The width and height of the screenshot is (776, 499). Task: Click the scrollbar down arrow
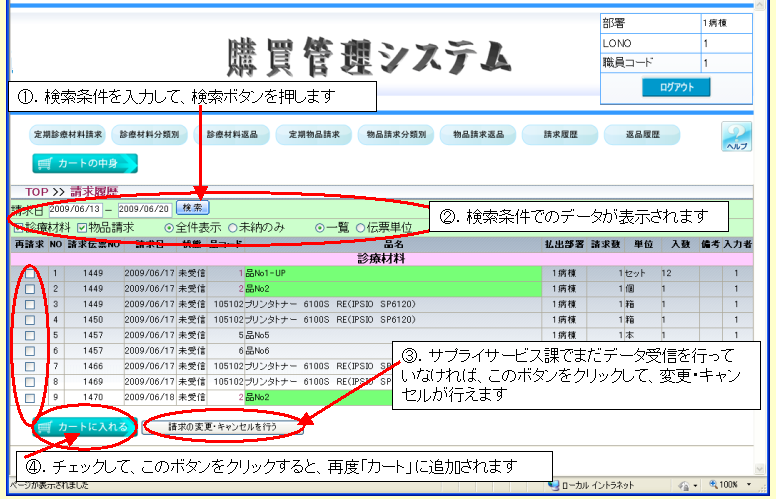(x=760, y=468)
